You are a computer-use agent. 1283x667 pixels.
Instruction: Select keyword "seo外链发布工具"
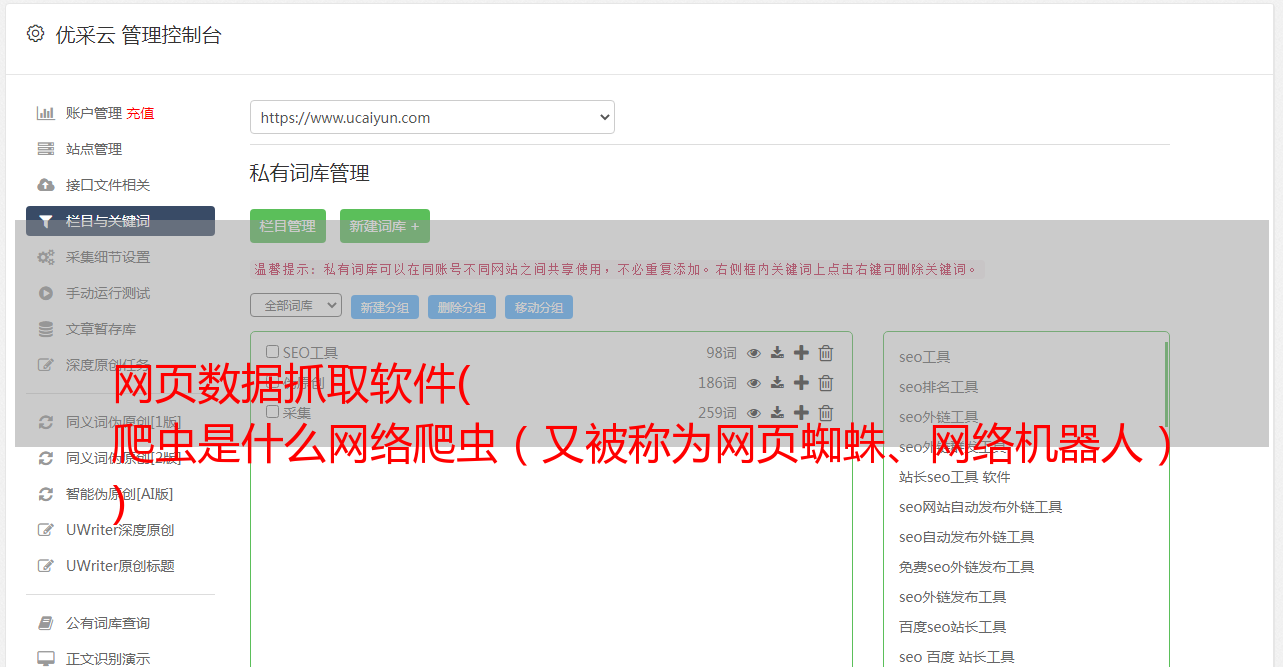coord(953,597)
